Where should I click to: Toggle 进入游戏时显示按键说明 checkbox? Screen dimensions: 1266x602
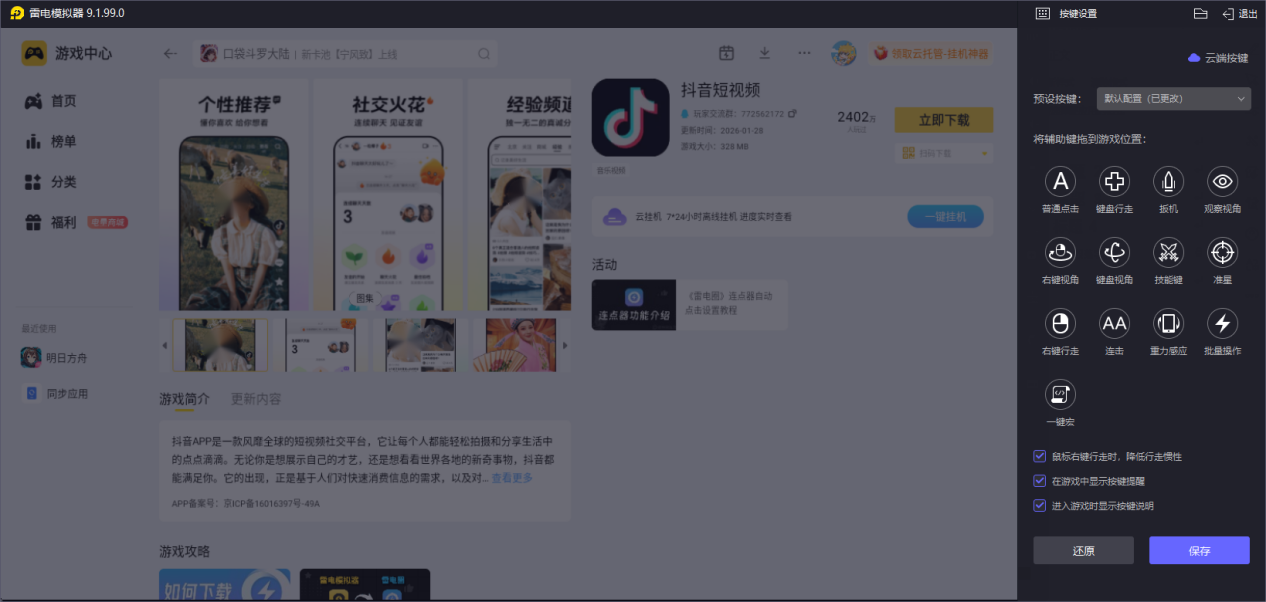[x=1040, y=506]
